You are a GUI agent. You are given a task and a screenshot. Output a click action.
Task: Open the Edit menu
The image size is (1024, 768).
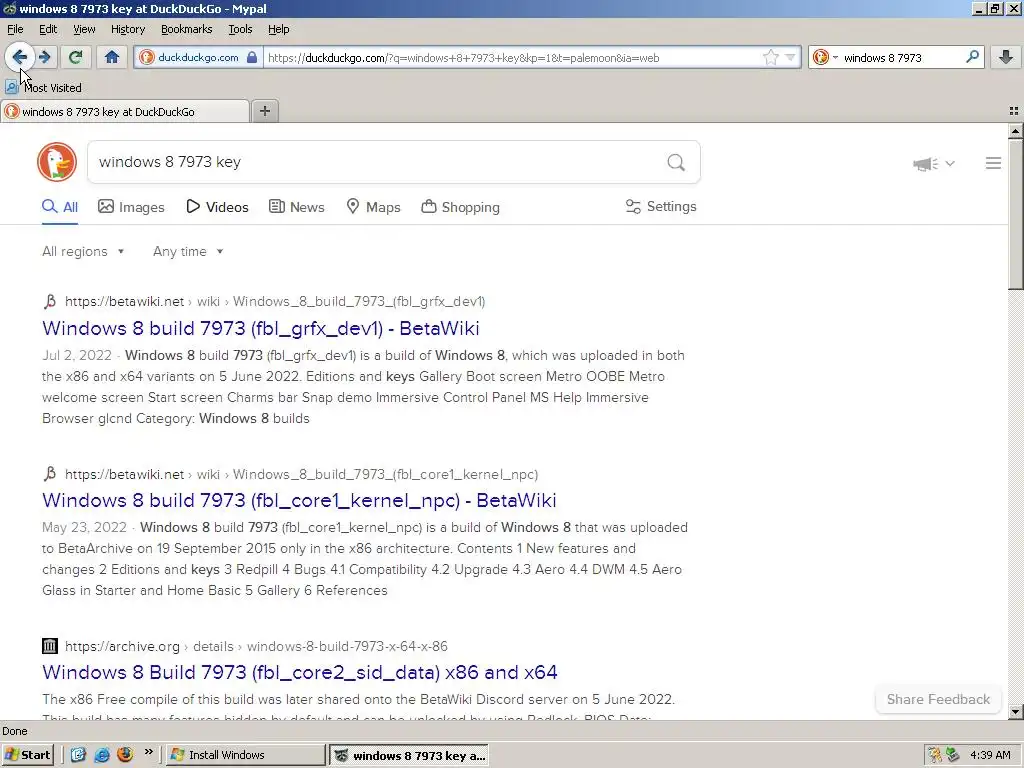[x=48, y=29]
